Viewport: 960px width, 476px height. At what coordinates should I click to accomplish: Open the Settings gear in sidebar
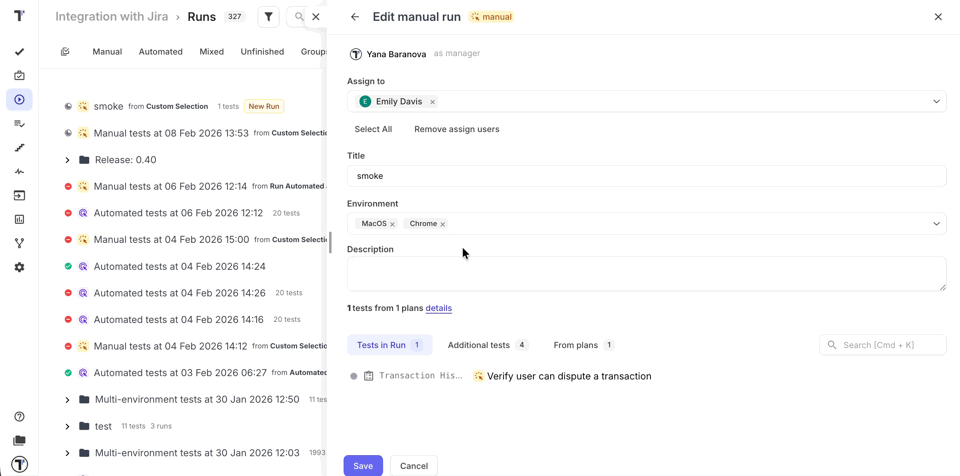coord(19,267)
